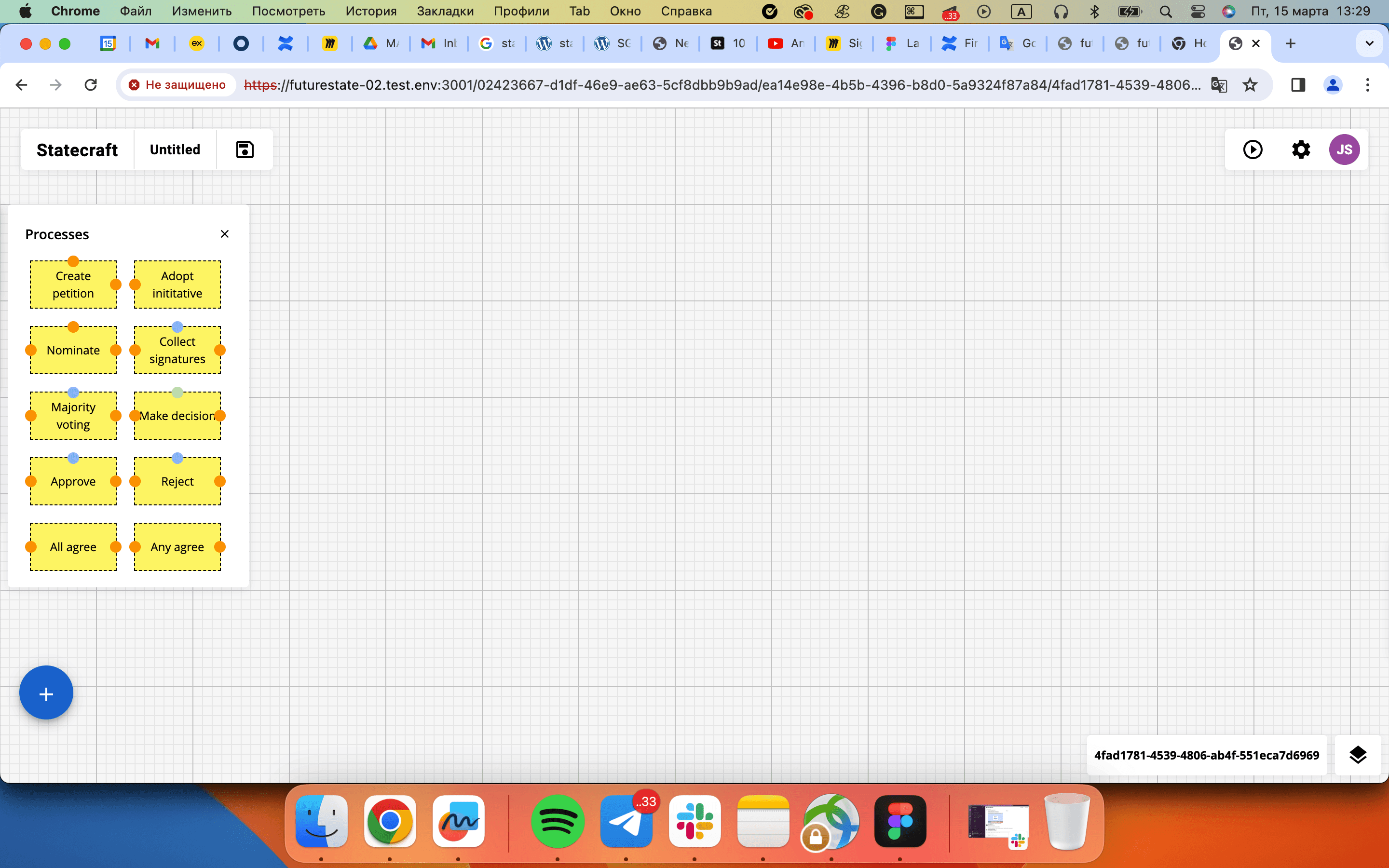Click the Statecraft logo title

(77, 149)
